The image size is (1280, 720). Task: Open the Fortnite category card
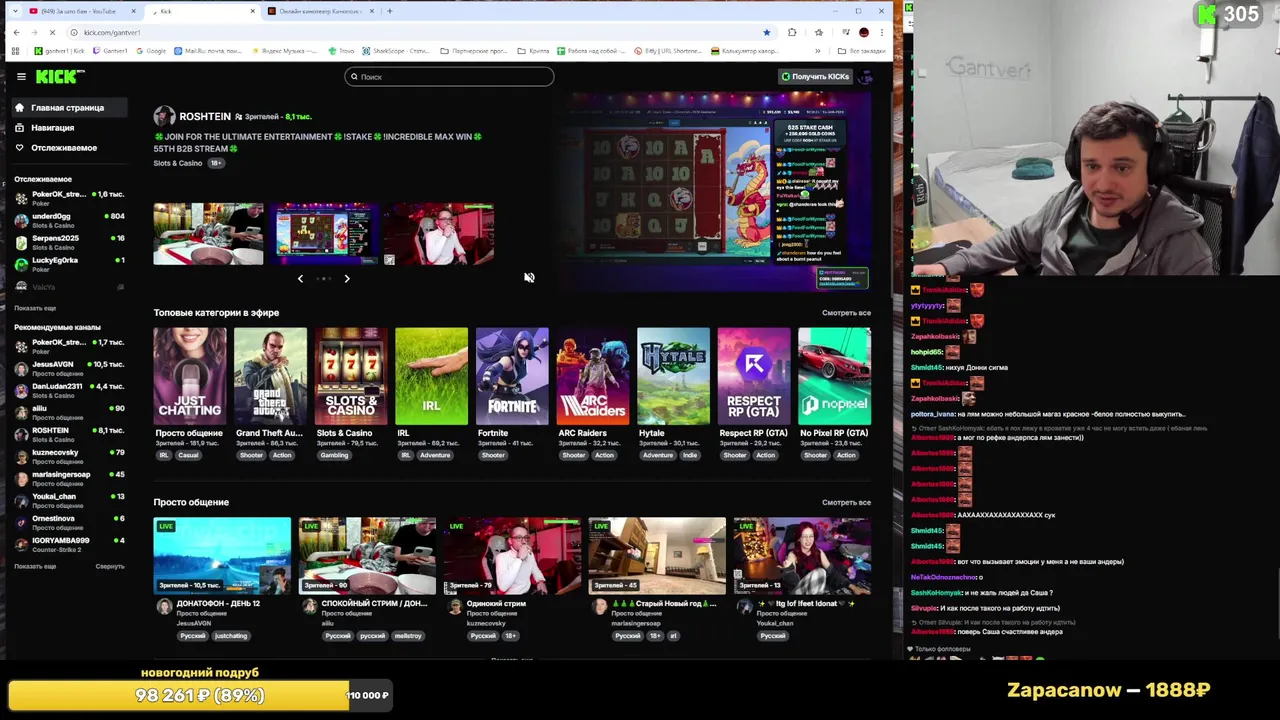(512, 377)
